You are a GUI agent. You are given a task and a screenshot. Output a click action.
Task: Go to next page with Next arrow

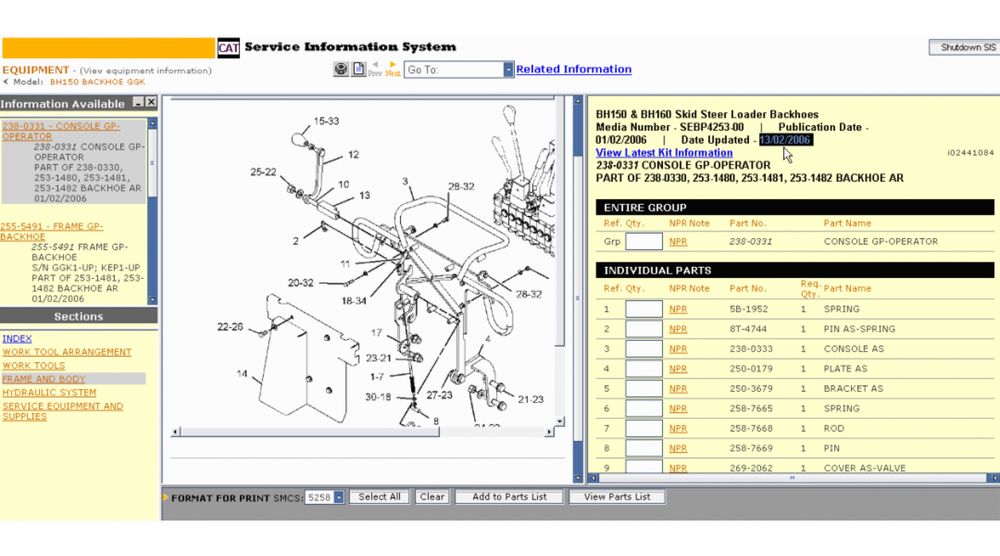[393, 69]
